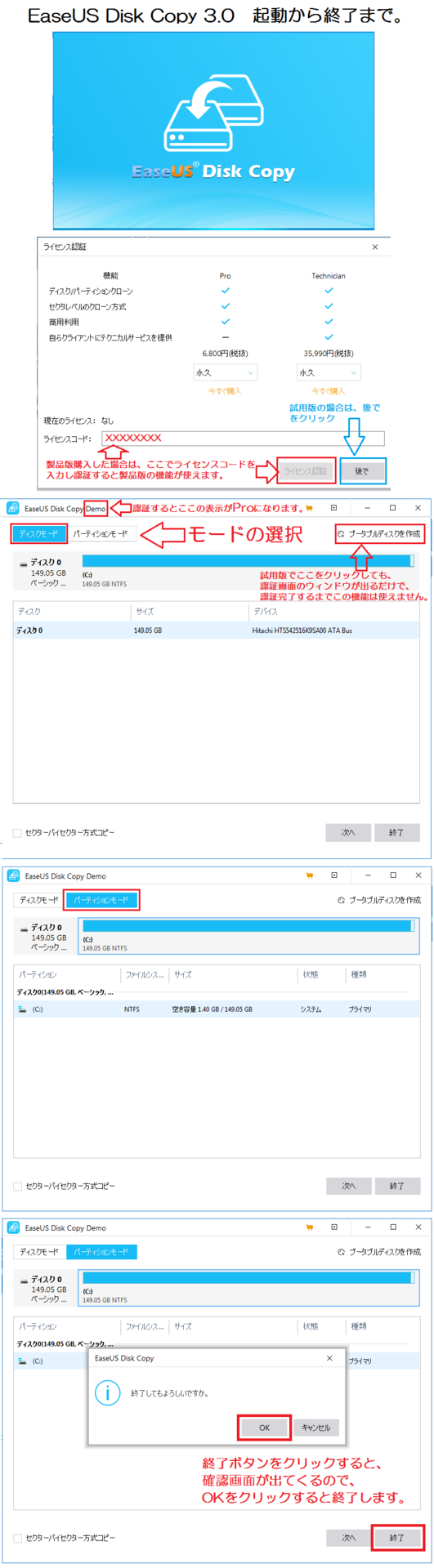Select the ディスク 0 row with Hitachi device
The width and height of the screenshot is (434, 1568).
[216, 630]
